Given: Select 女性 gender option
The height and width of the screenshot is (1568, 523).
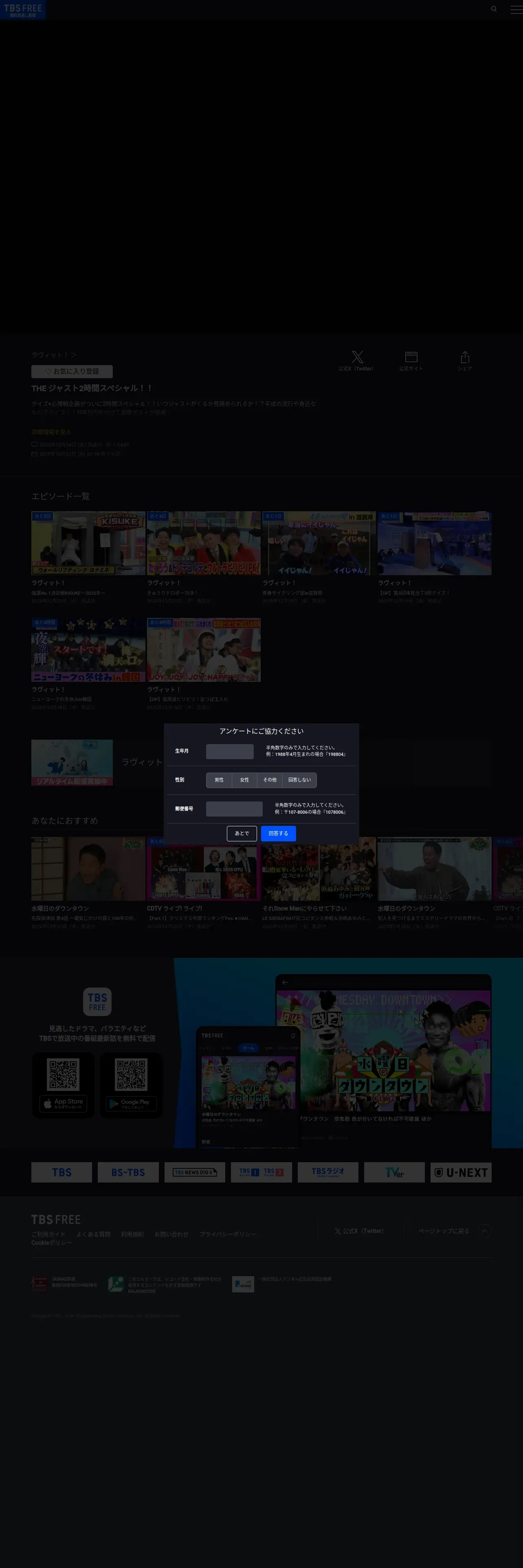Looking at the screenshot, I should coord(244,780).
